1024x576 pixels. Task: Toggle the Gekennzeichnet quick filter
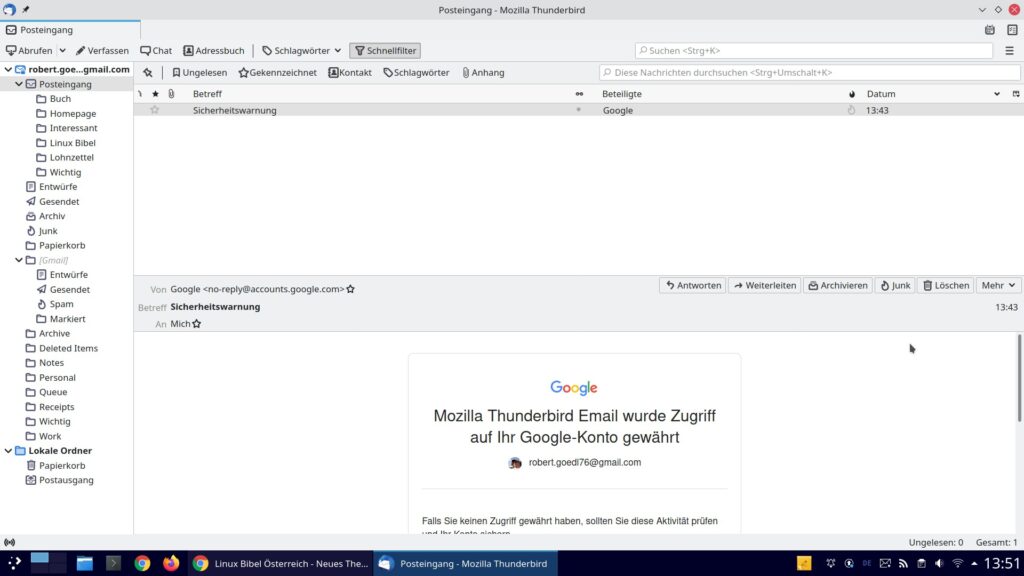tap(278, 72)
